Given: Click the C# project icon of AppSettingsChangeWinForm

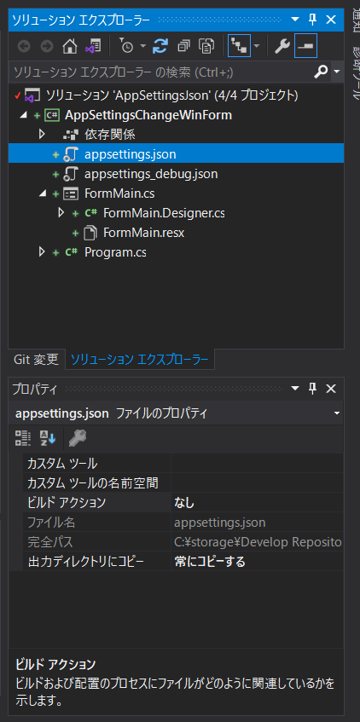Looking at the screenshot, I should [52, 115].
